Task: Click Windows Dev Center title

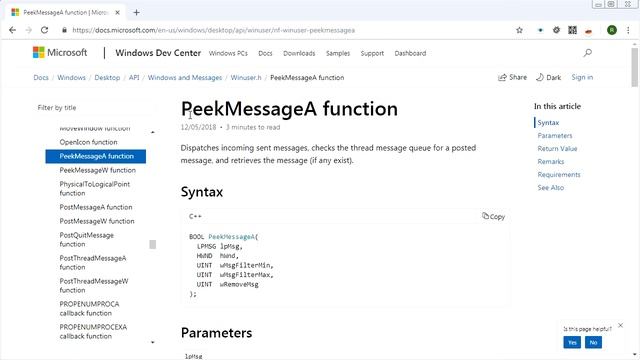Action: 158,53
